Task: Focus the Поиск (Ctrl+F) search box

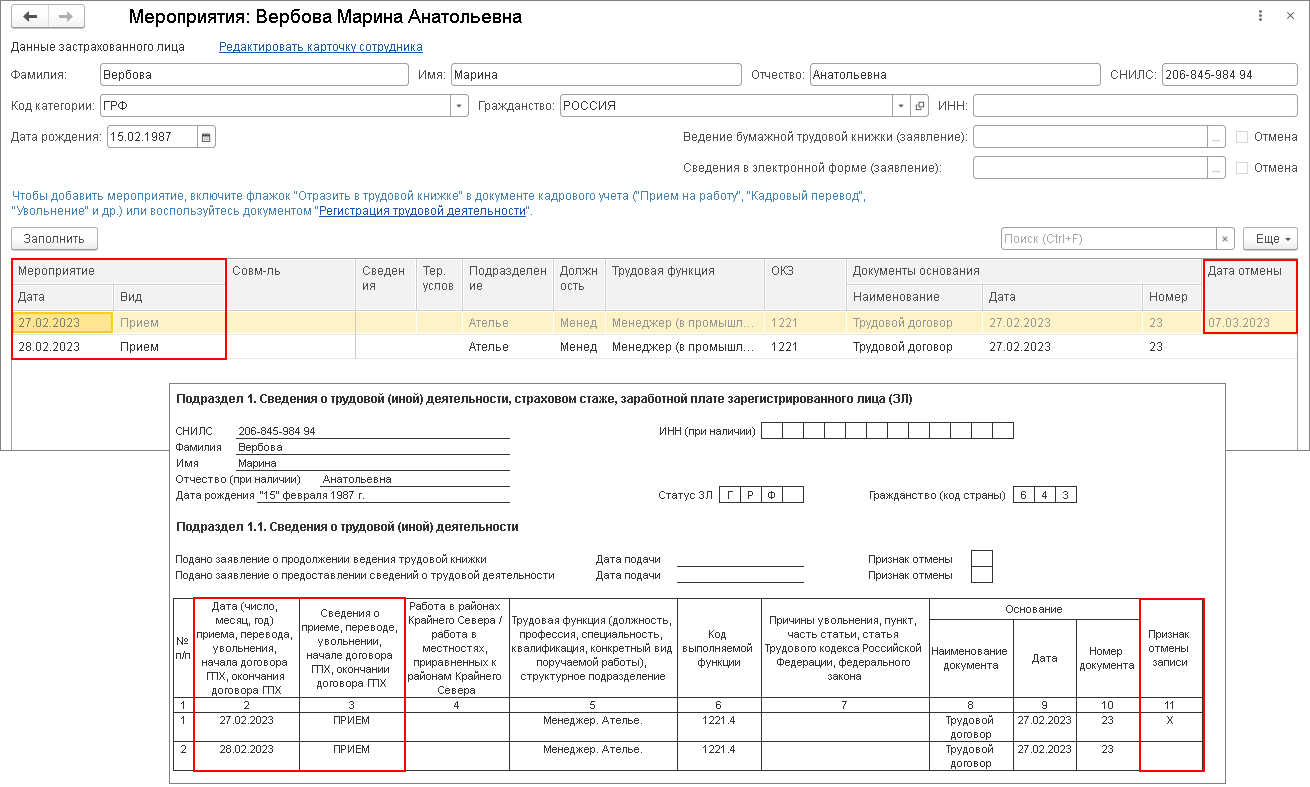Action: pos(1109,239)
